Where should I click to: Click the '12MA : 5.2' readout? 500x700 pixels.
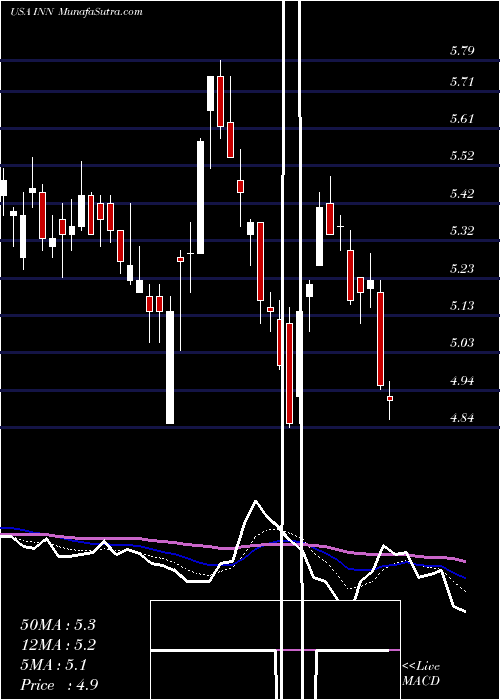pos(58,645)
